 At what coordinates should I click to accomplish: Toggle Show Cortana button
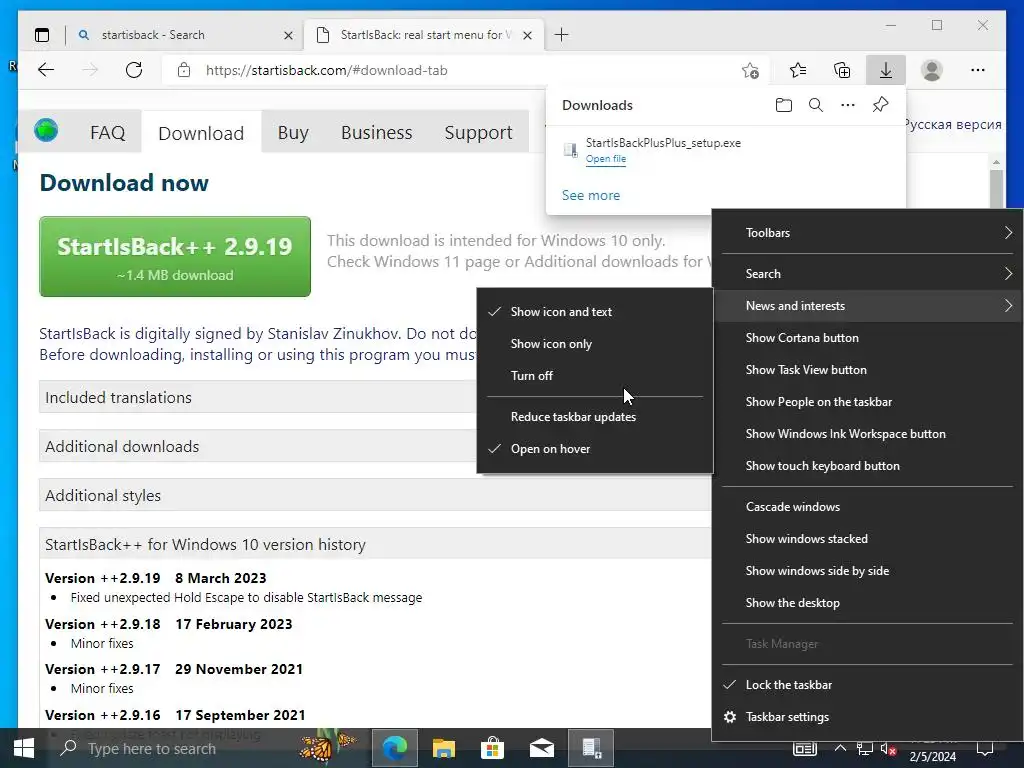(x=867, y=338)
